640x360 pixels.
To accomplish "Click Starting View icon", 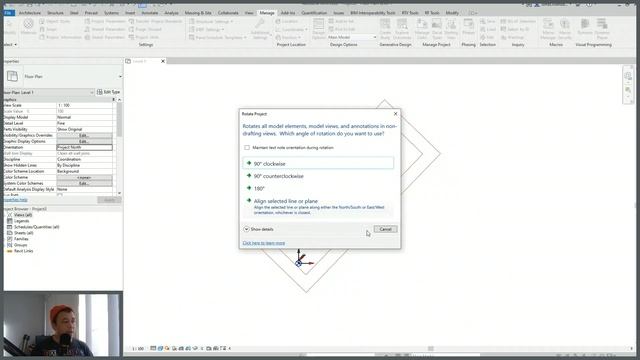I will coord(451,29).
